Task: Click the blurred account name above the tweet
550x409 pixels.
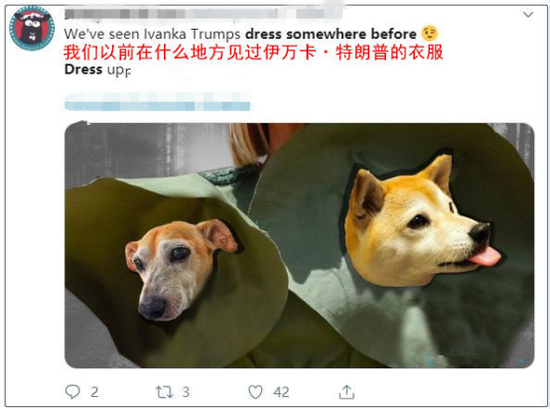Action: 203,14
